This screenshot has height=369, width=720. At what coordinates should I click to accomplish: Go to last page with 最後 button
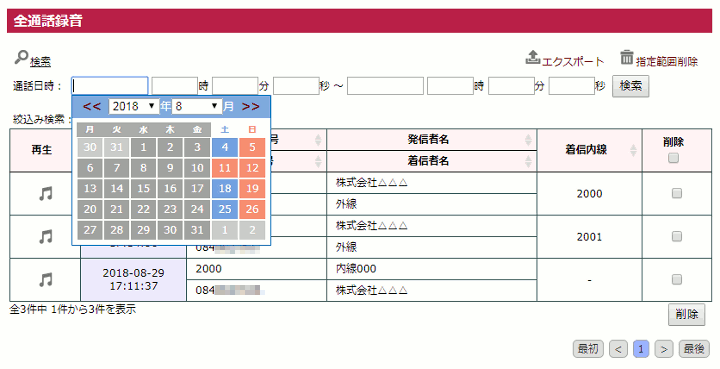click(694, 349)
